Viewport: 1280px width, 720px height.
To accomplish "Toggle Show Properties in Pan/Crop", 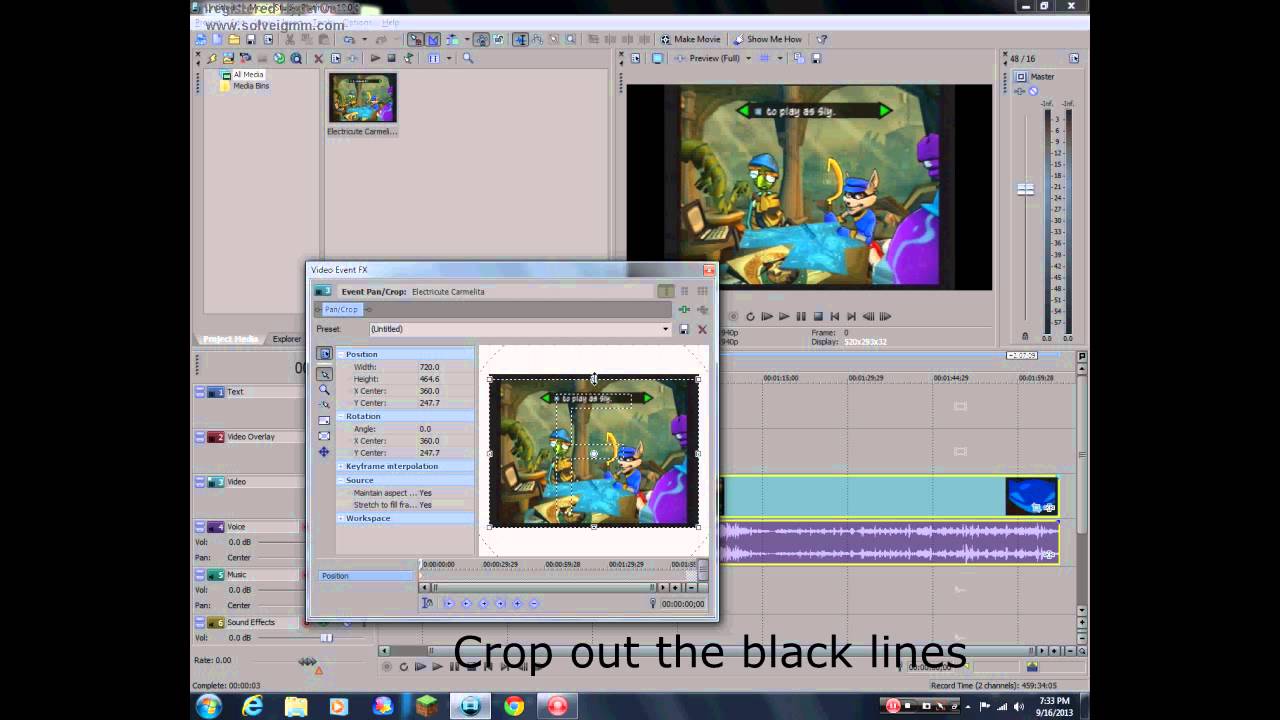I will click(324, 354).
